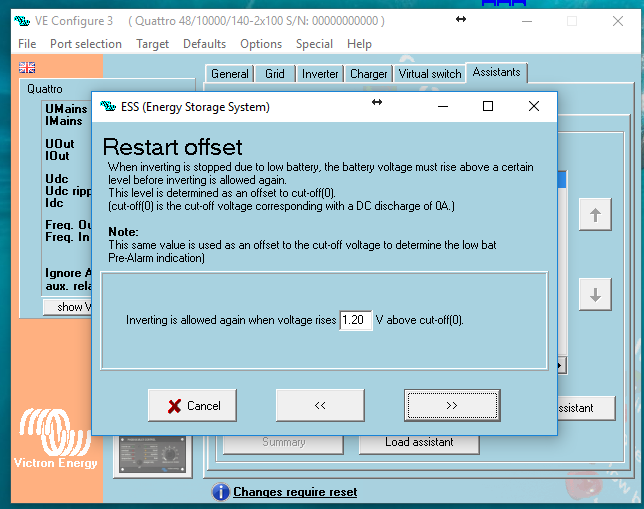Open the Help menu

(359, 44)
